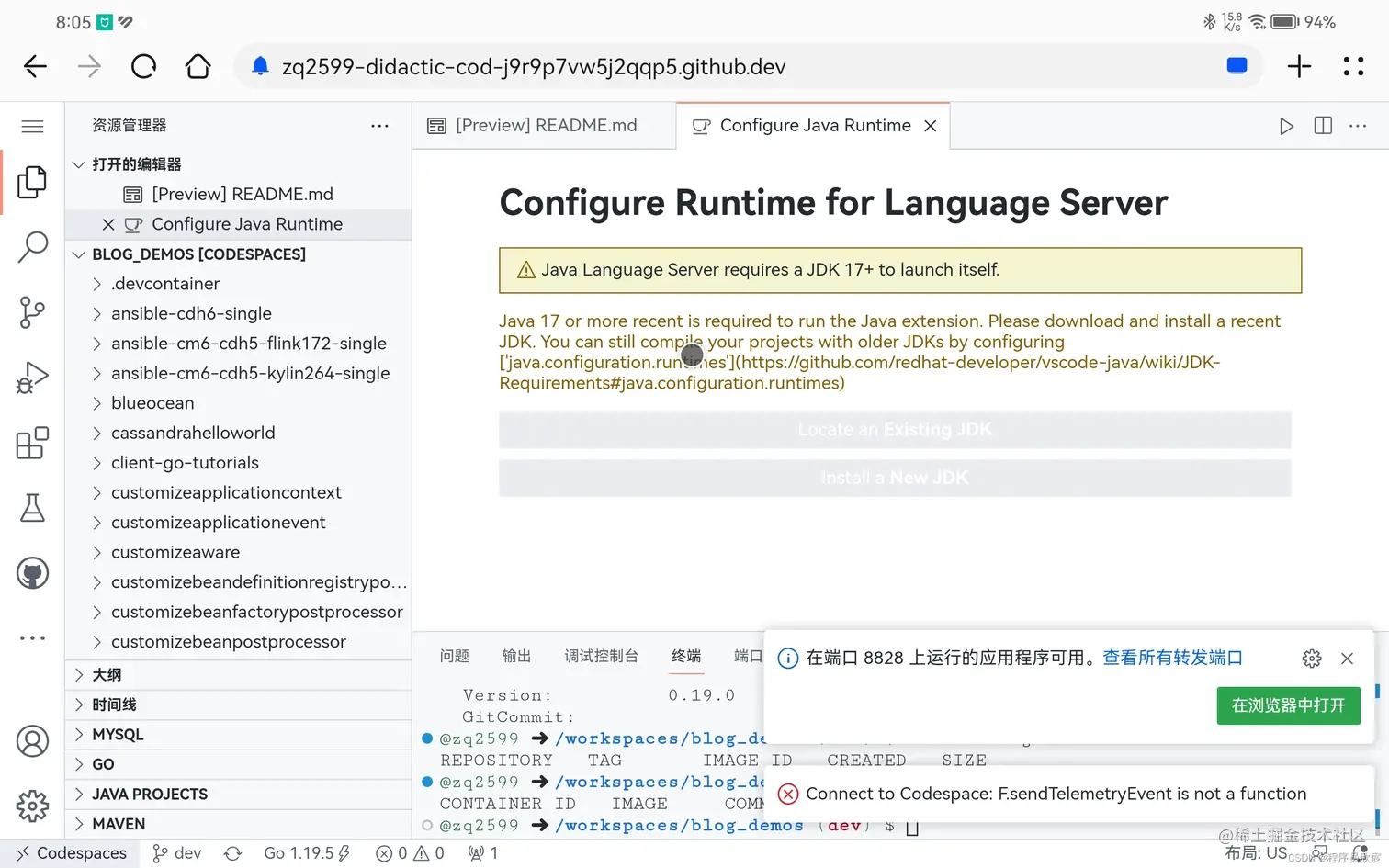Reload the browser page

coord(144,66)
